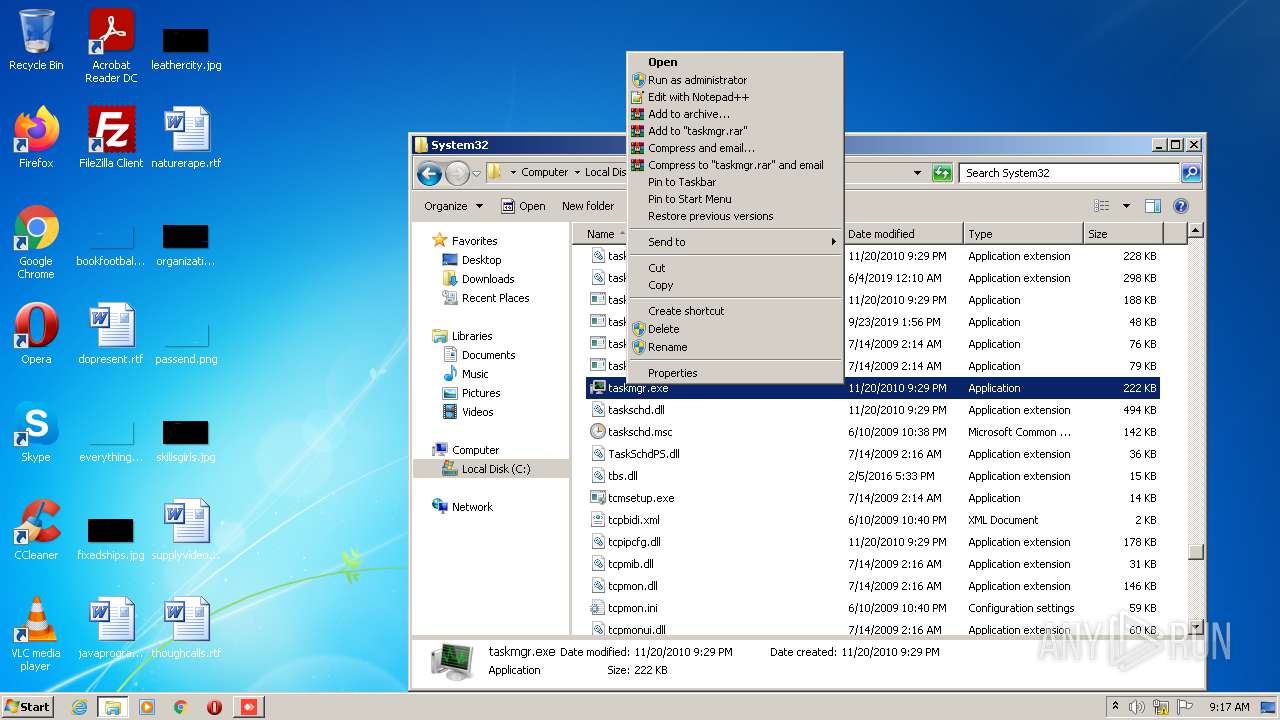Launch CCleaner desktop shortcut
1280x720 pixels.
36,530
